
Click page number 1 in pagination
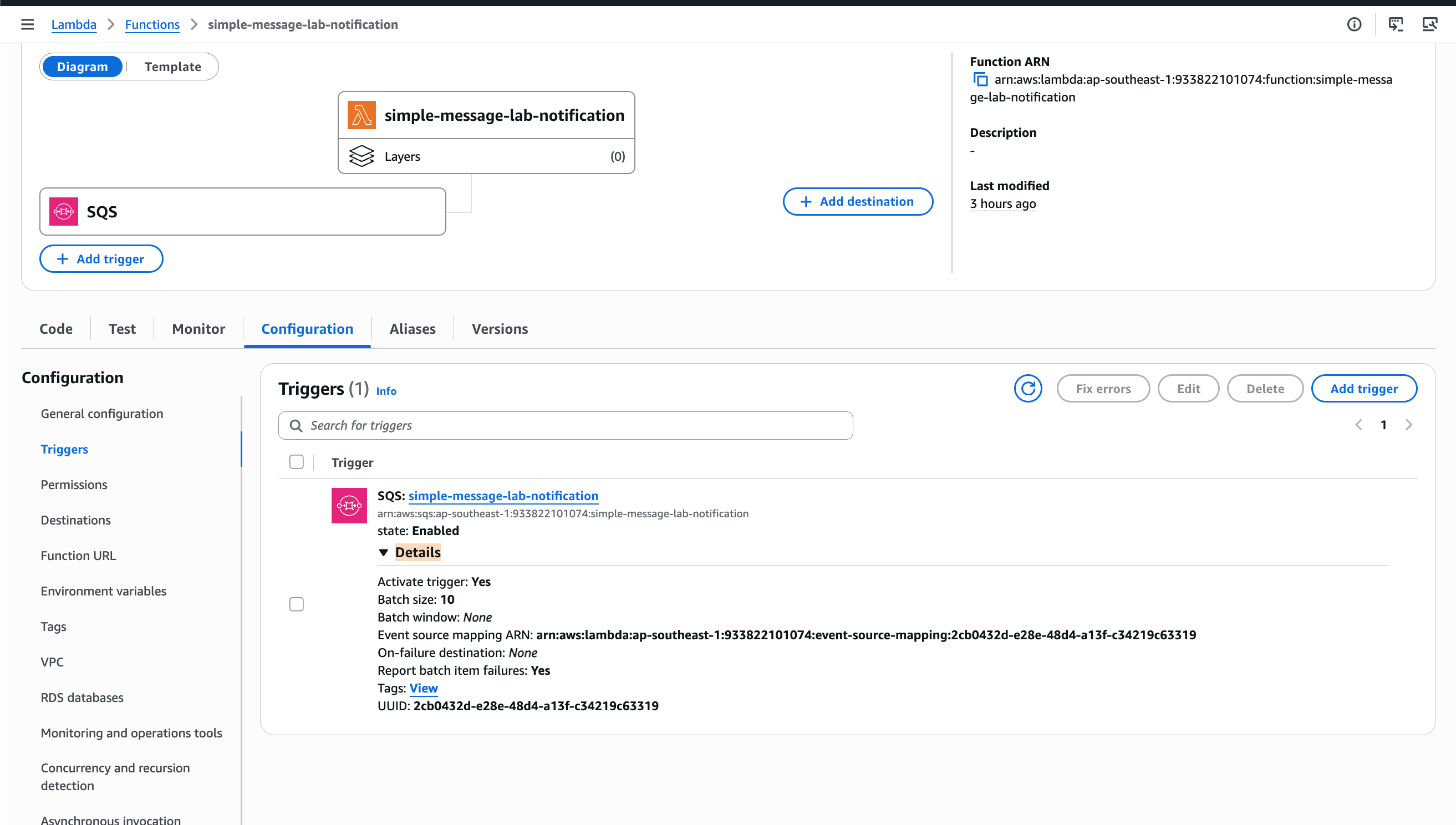1383,425
